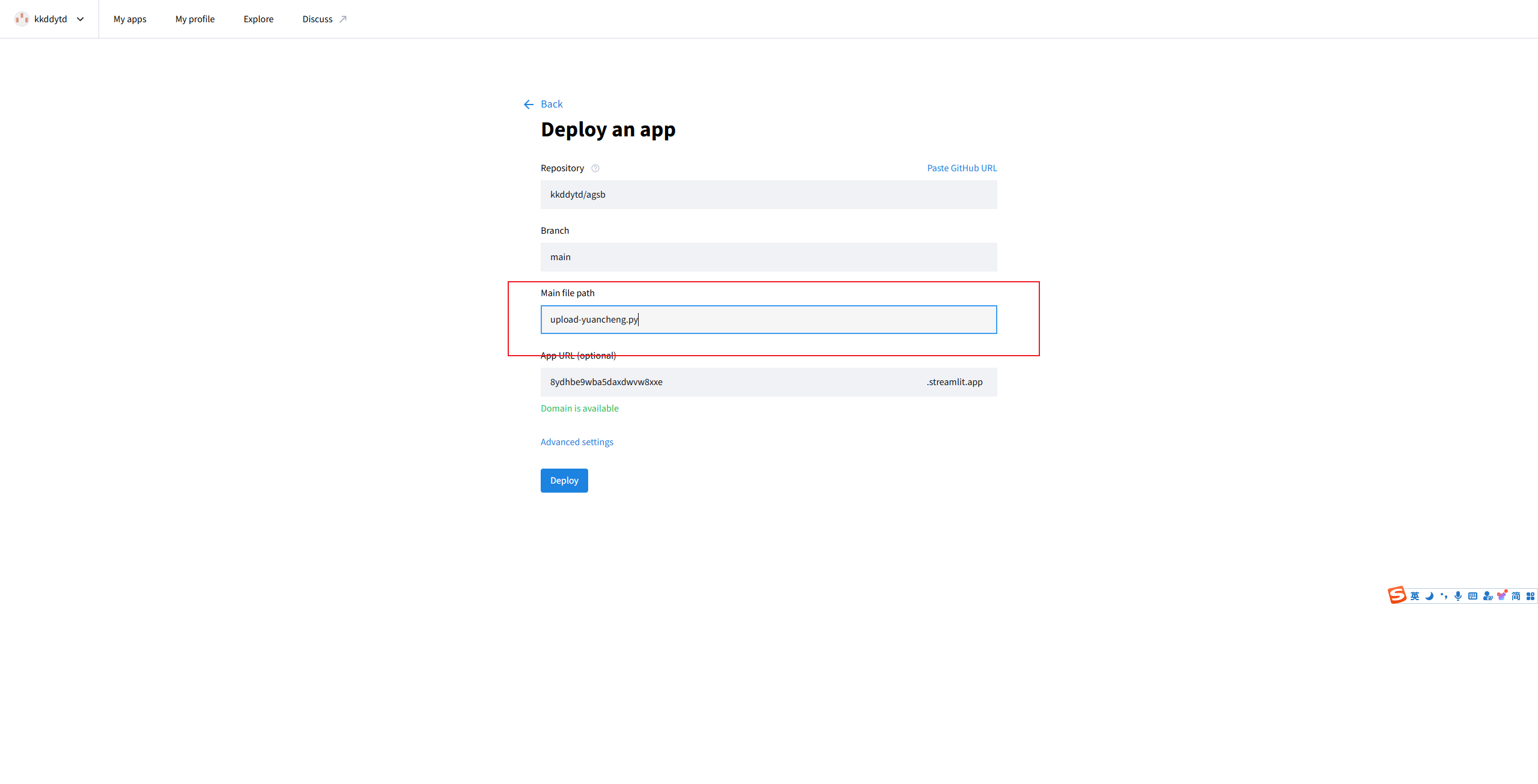Click the Back arrow icon
The width and height of the screenshot is (1538, 784).
(529, 105)
